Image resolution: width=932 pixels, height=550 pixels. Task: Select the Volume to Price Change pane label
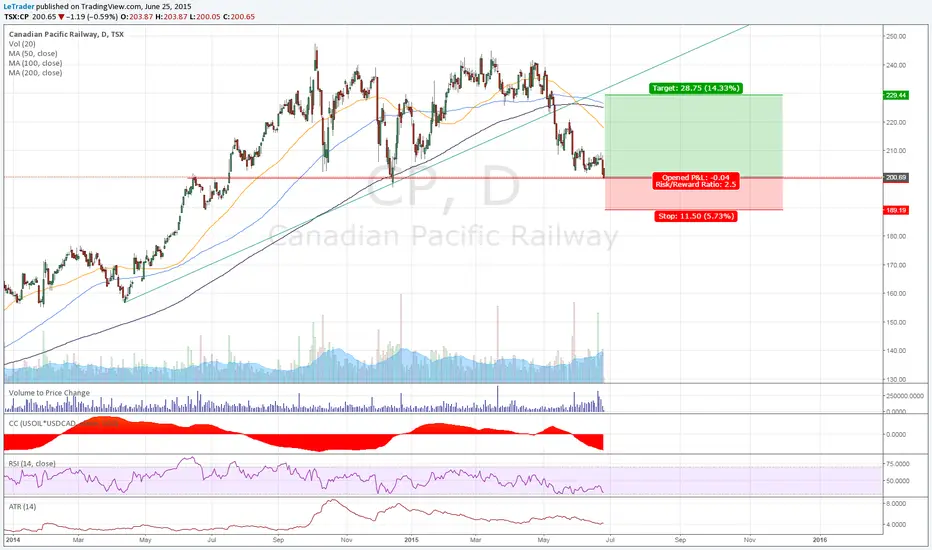pos(49,393)
